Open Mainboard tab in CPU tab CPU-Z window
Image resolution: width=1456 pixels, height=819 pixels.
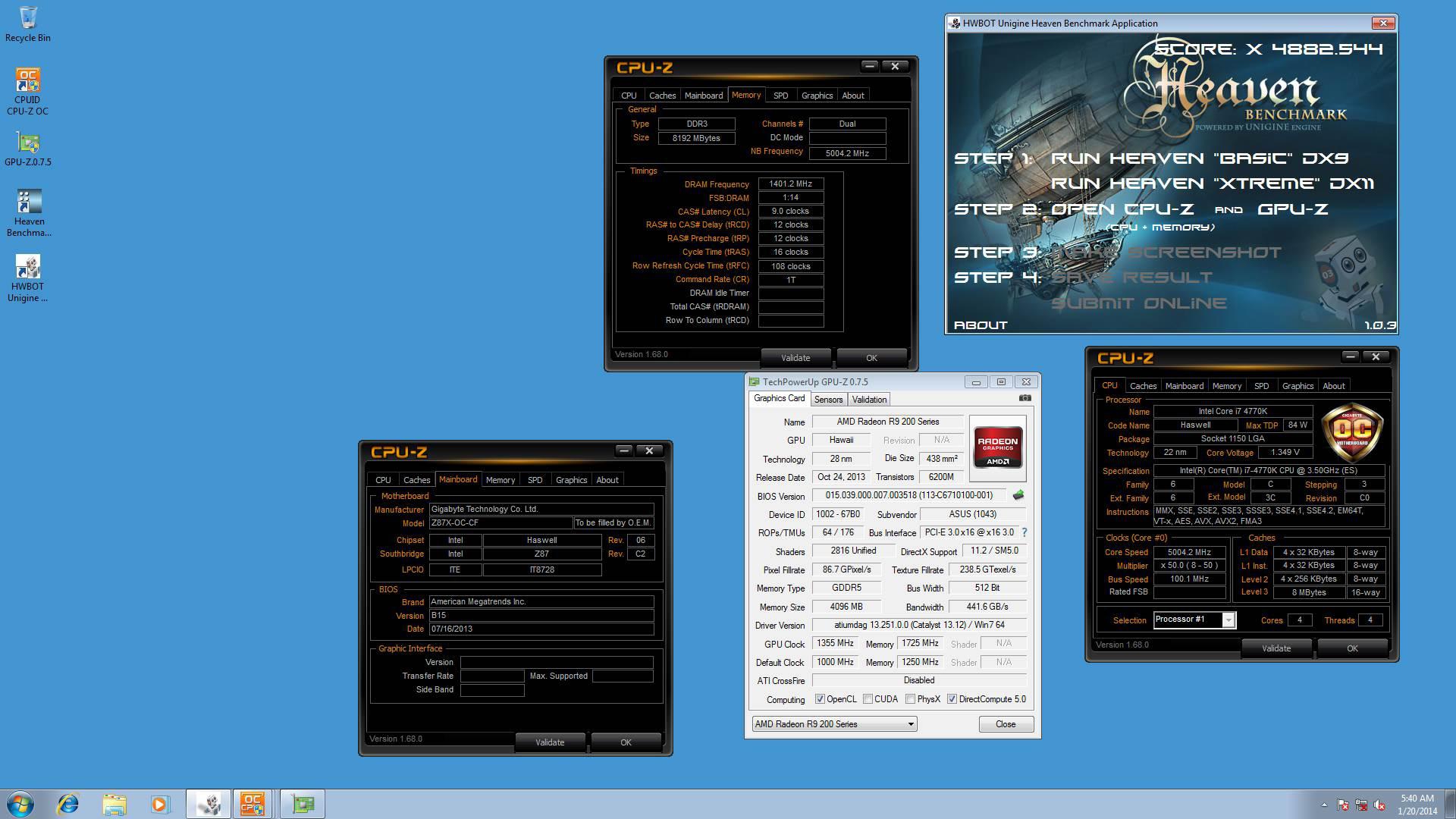point(1184,386)
